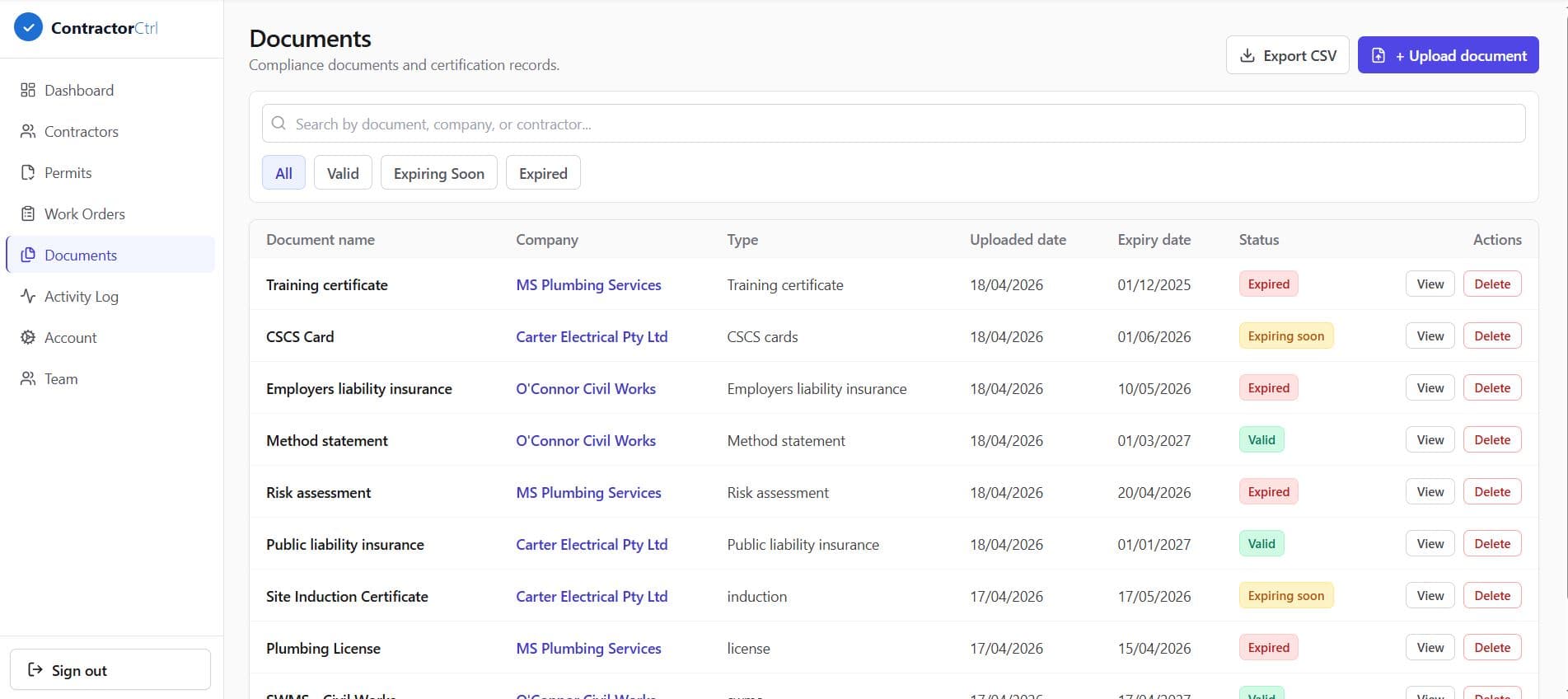Image resolution: width=1568 pixels, height=699 pixels.
Task: Delete the Plumbing License document
Action: click(1492, 647)
